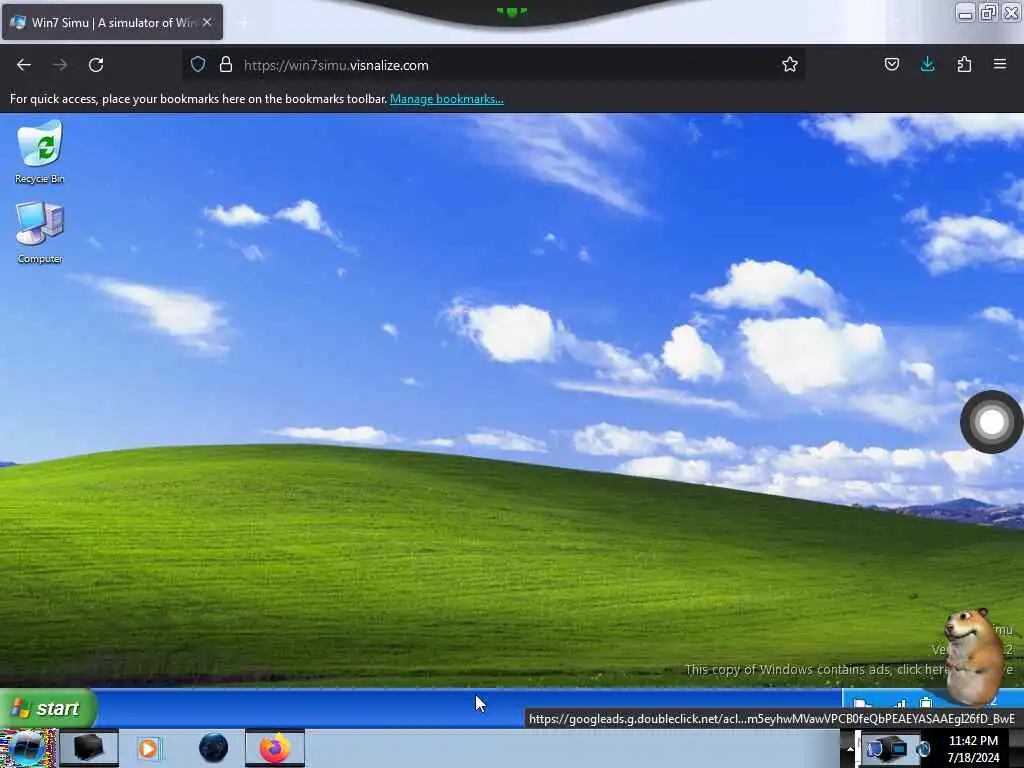Viewport: 1024px width, 768px height.
Task: Click the shield tracking protection icon
Action: click(198, 64)
